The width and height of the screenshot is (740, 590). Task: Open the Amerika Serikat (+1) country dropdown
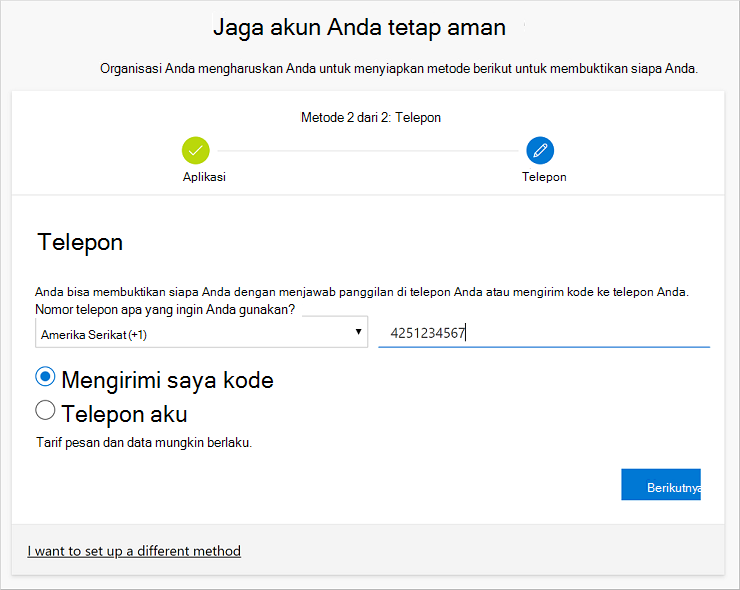(202, 332)
